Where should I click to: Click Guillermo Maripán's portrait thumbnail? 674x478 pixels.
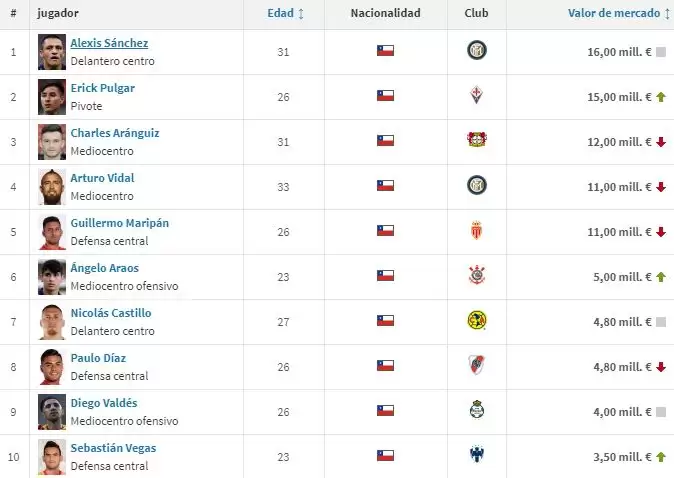point(52,232)
